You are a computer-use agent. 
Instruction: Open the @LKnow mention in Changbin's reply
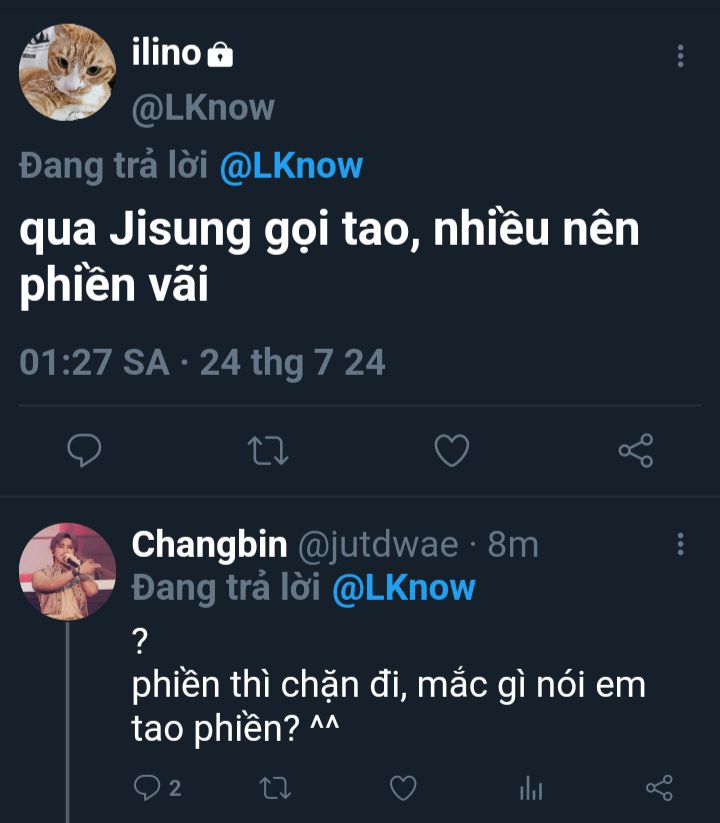404,588
